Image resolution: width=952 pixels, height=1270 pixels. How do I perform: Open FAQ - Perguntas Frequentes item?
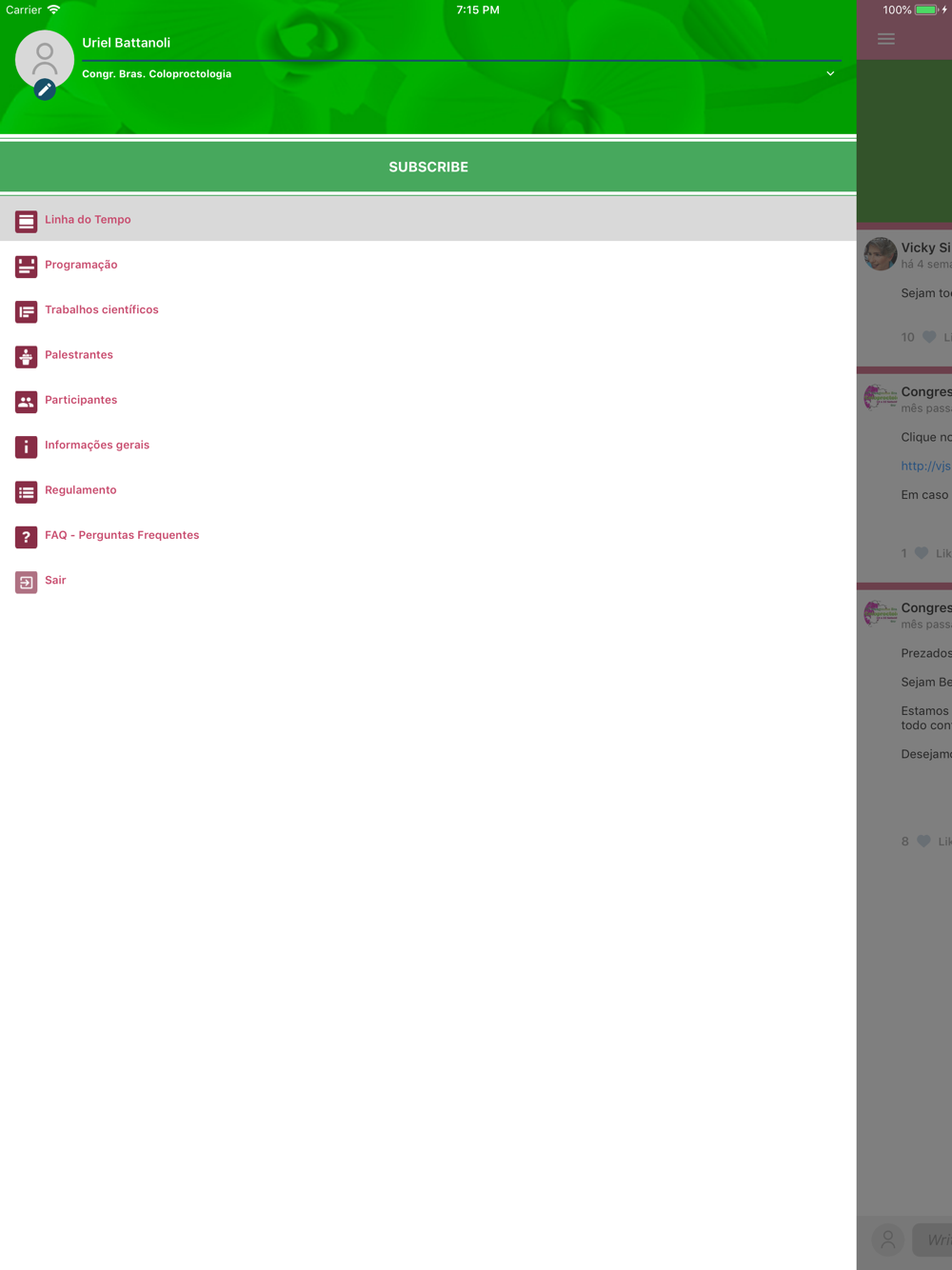click(x=428, y=535)
